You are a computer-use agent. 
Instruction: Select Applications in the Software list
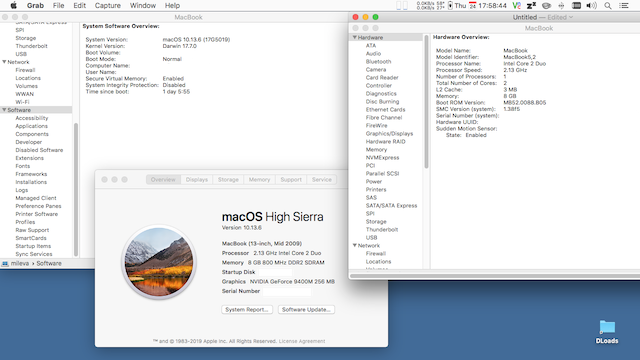[31, 126]
